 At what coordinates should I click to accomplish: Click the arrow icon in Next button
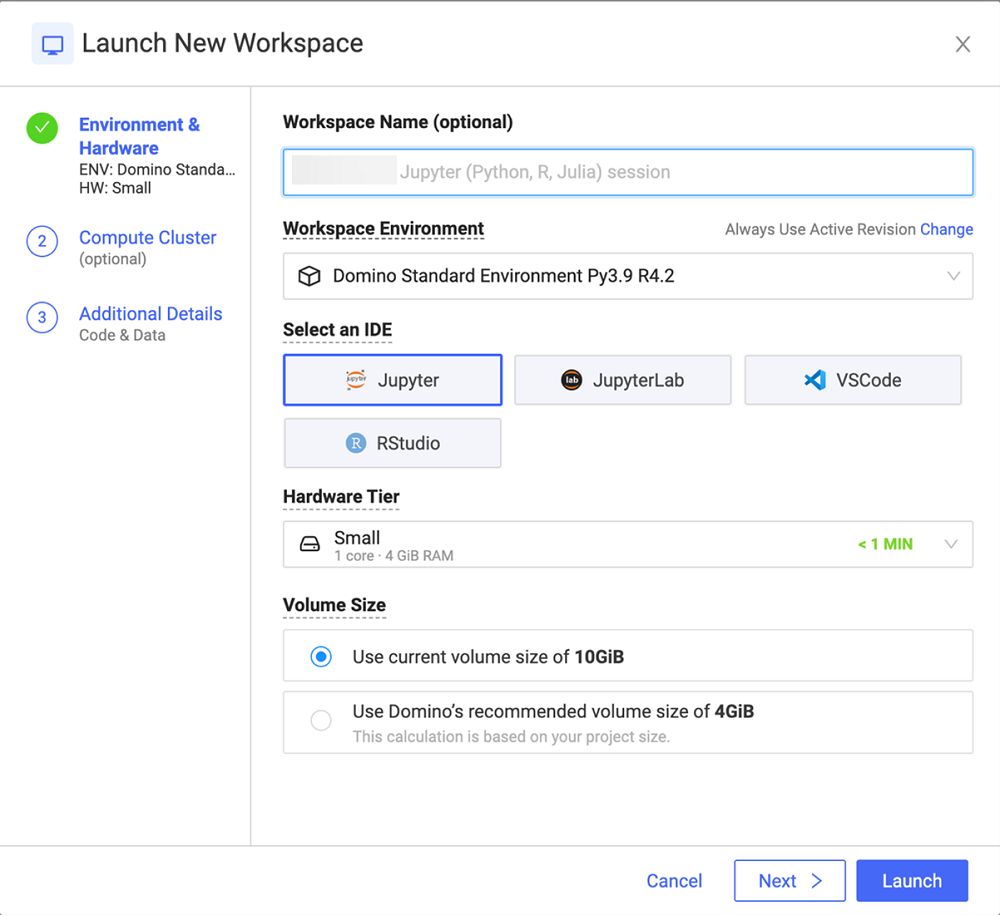coord(817,881)
